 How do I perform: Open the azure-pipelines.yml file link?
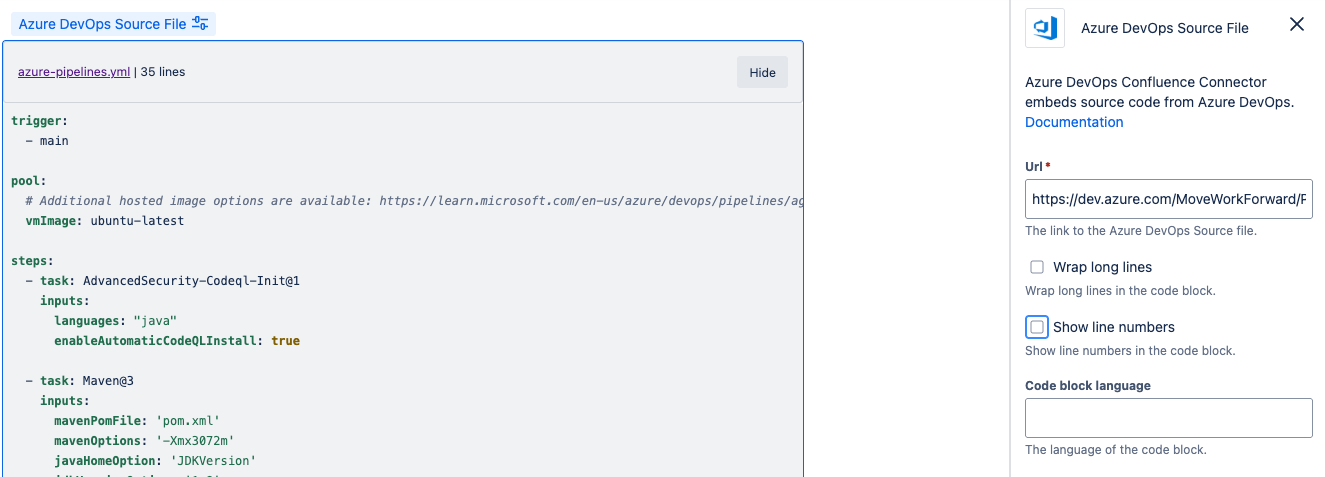pyautogui.click(x=74, y=72)
